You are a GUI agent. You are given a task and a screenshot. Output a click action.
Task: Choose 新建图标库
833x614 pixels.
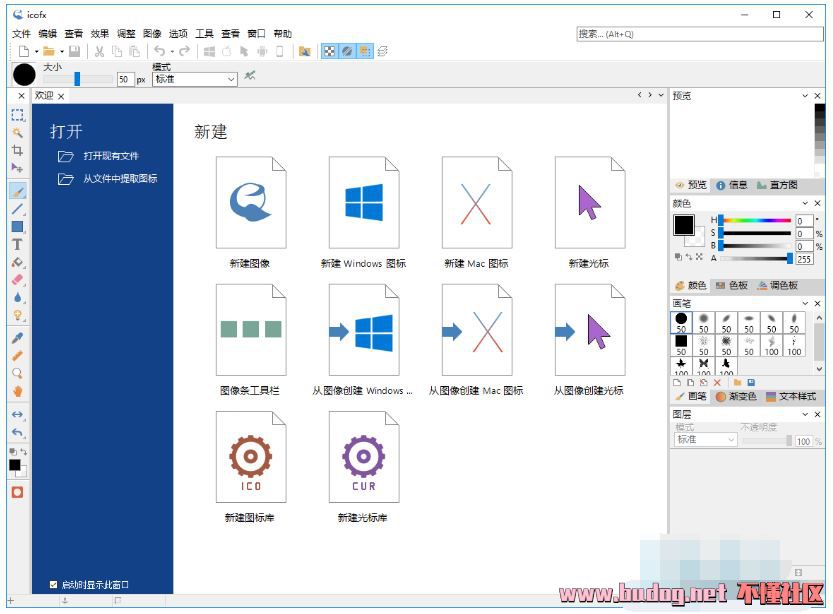[250, 467]
